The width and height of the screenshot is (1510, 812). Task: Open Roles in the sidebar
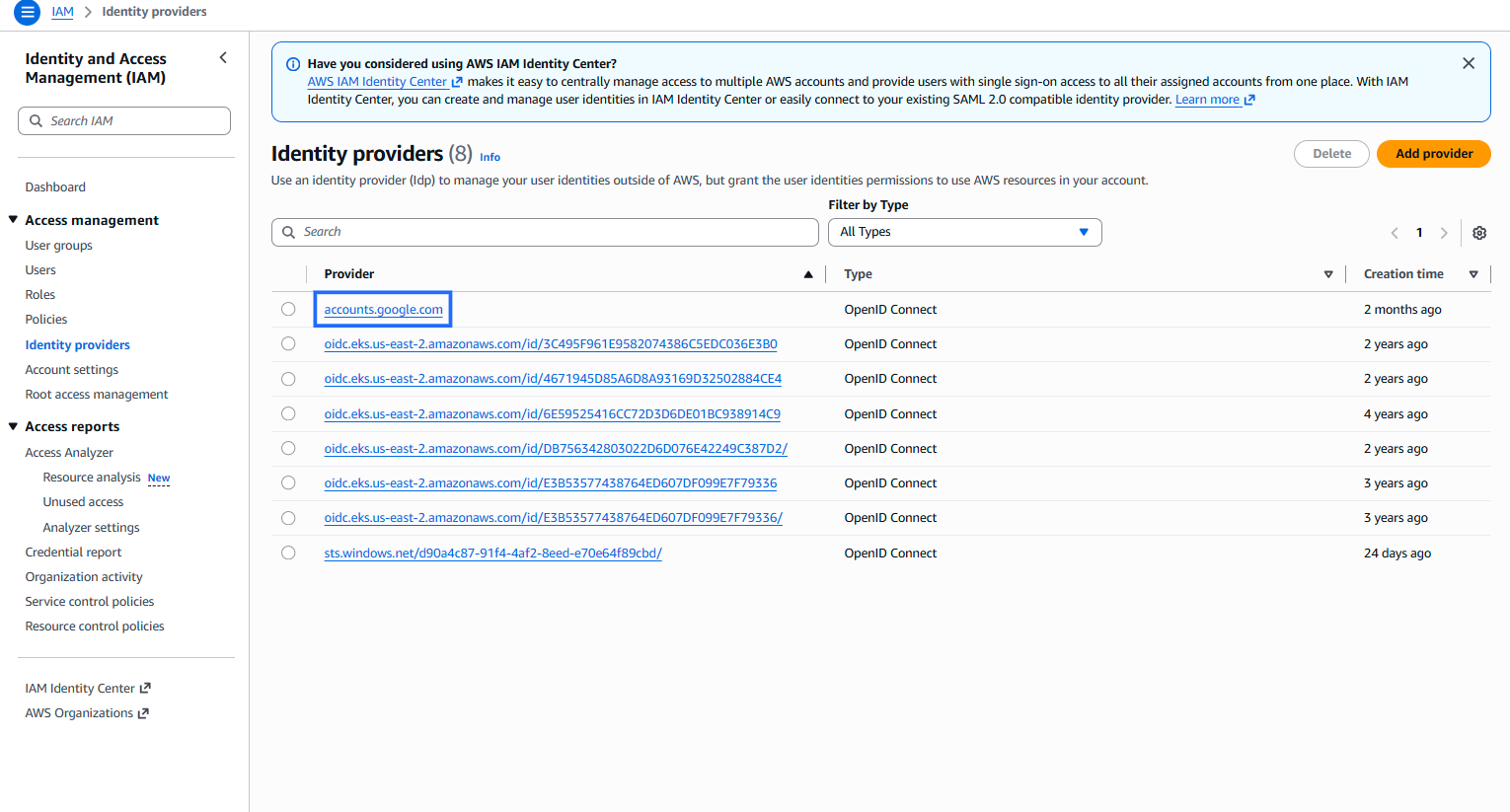[x=40, y=295]
